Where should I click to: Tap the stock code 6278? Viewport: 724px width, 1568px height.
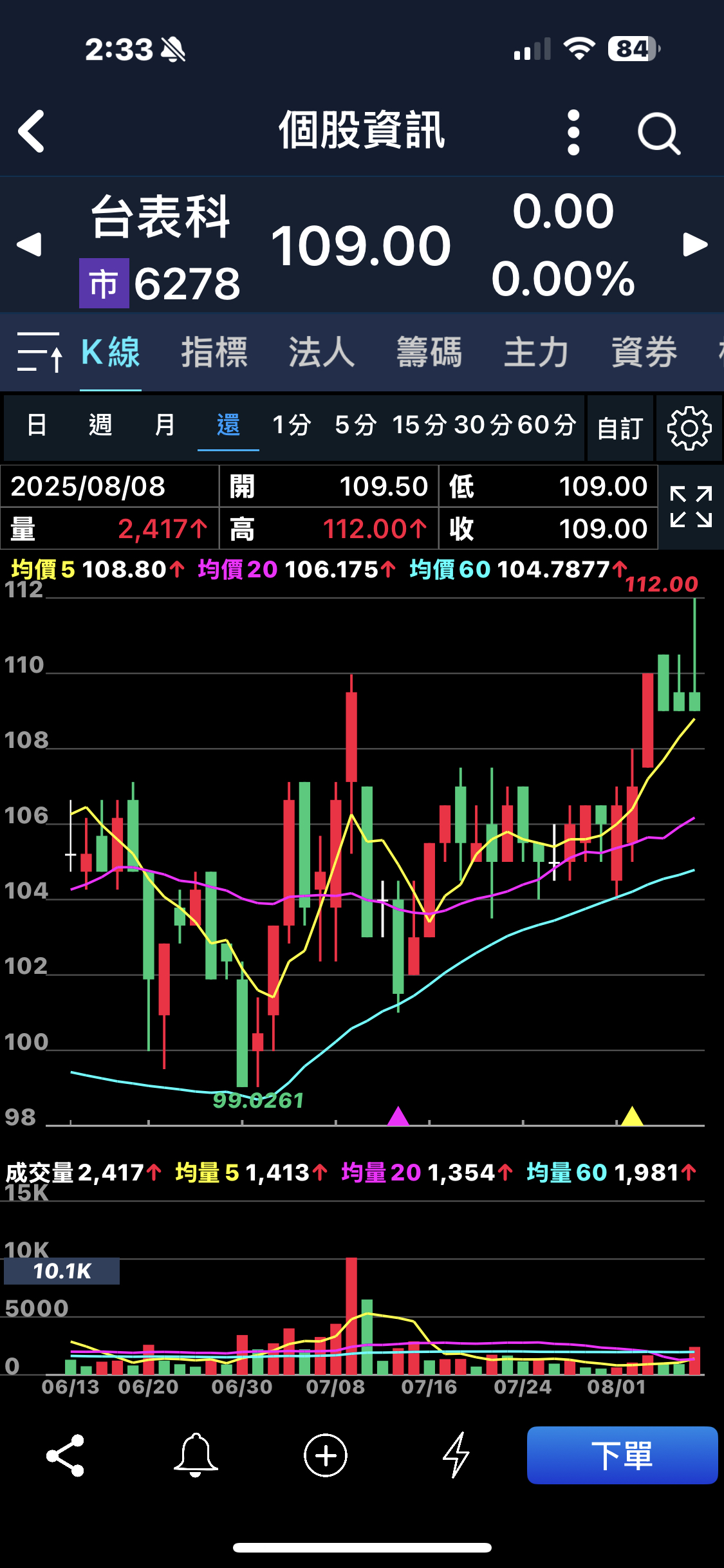point(187,284)
